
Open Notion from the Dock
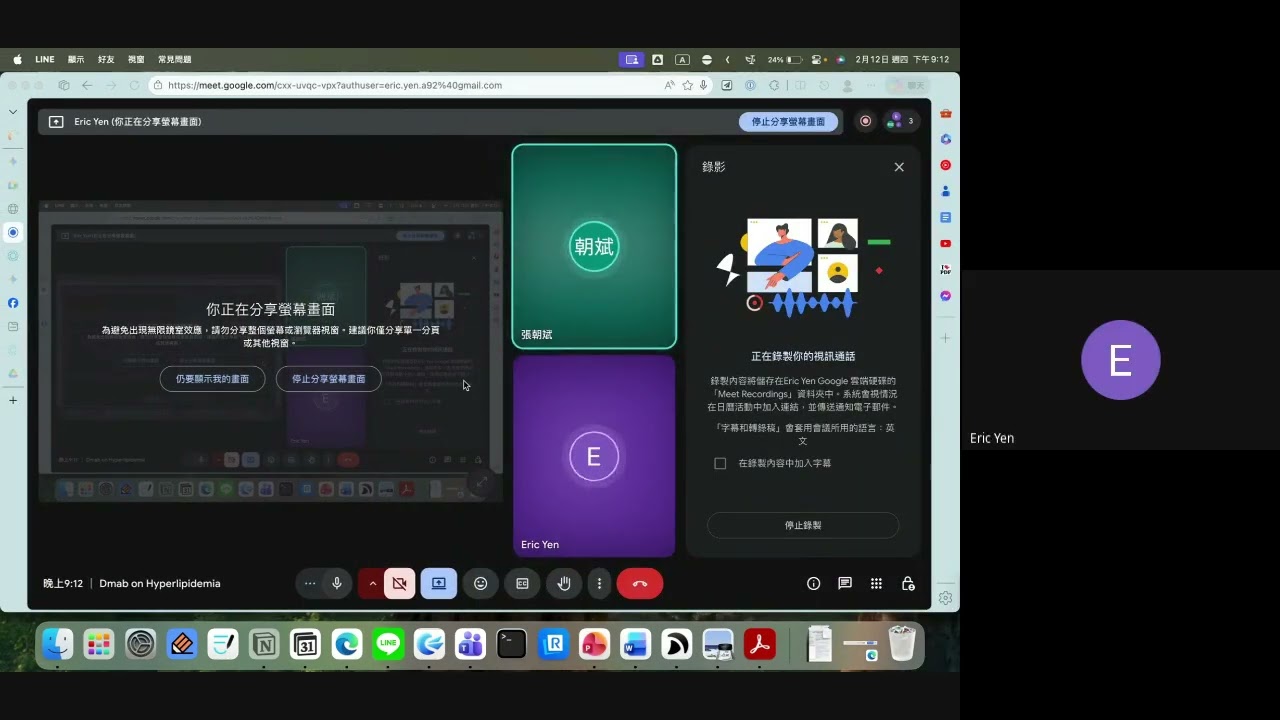click(264, 644)
